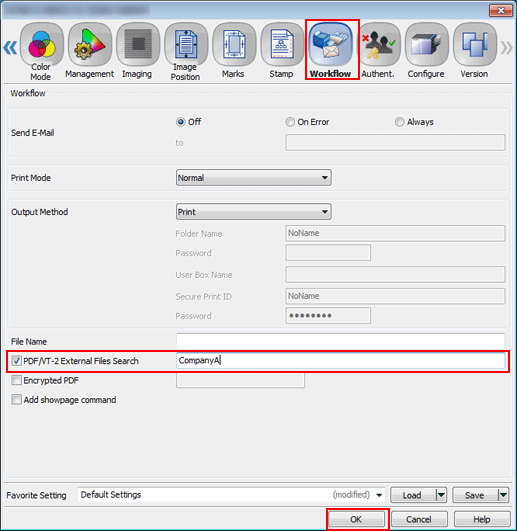
Task: Click the Cancel button
Action: point(419,519)
